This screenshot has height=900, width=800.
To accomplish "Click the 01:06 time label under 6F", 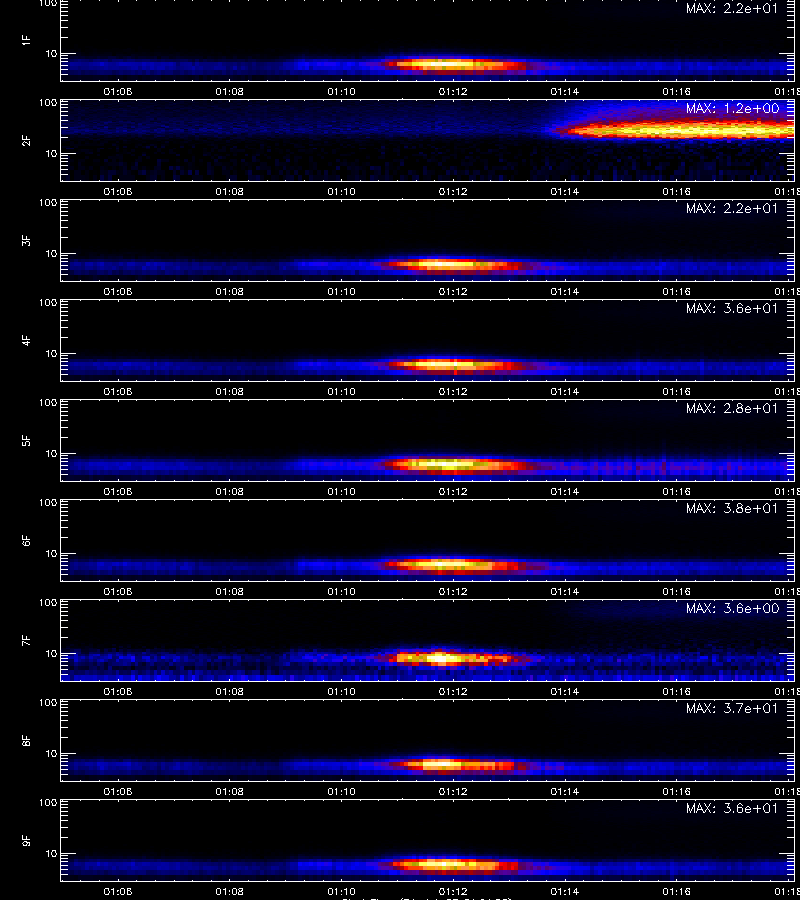I will [118, 592].
